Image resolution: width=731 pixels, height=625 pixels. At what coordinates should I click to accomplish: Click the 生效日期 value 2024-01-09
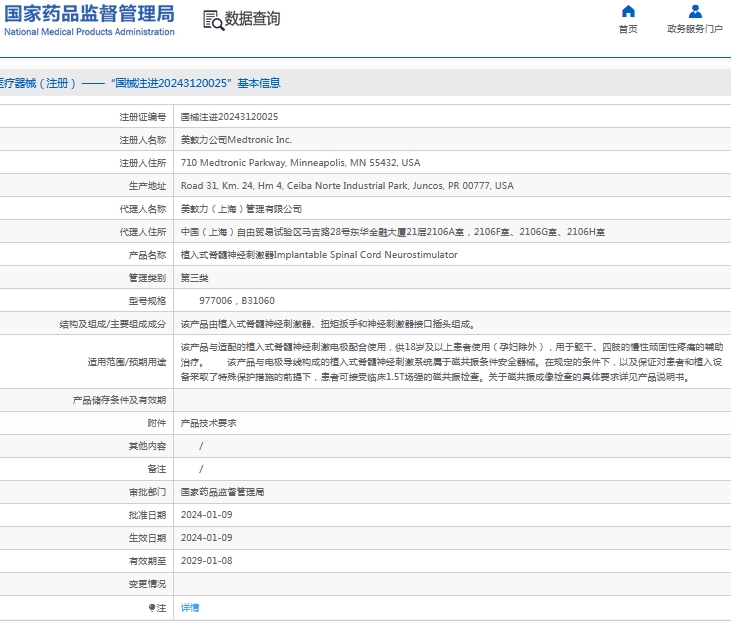coord(207,538)
